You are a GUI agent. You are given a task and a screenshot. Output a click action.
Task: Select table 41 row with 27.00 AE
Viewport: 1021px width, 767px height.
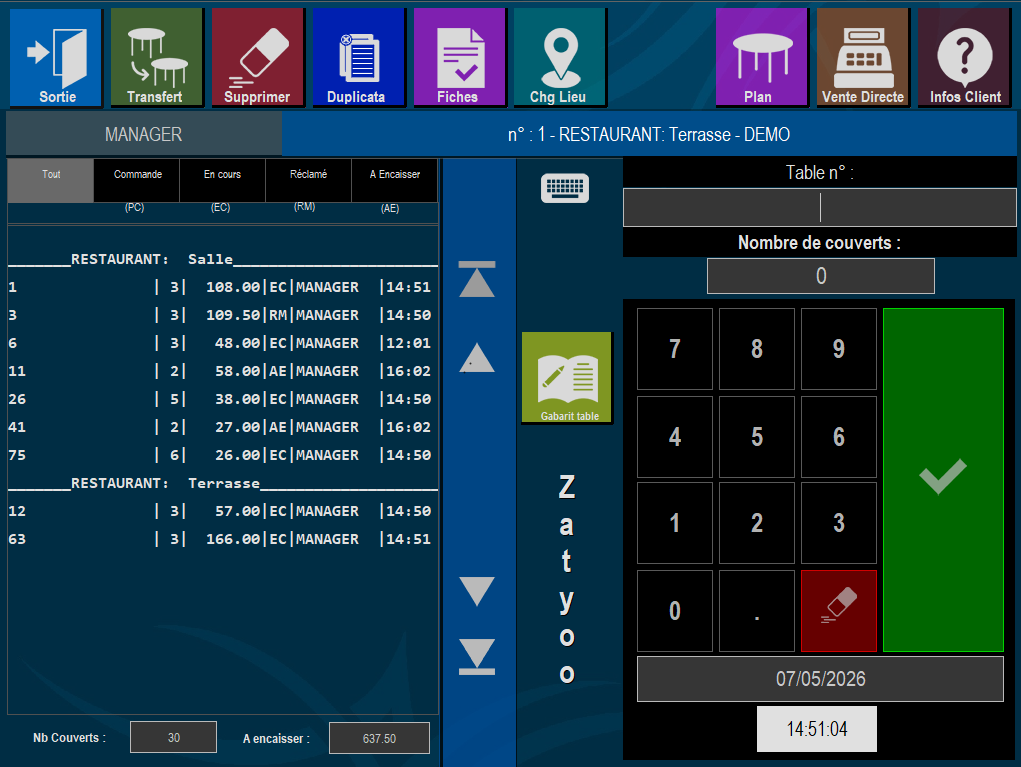(x=222, y=427)
